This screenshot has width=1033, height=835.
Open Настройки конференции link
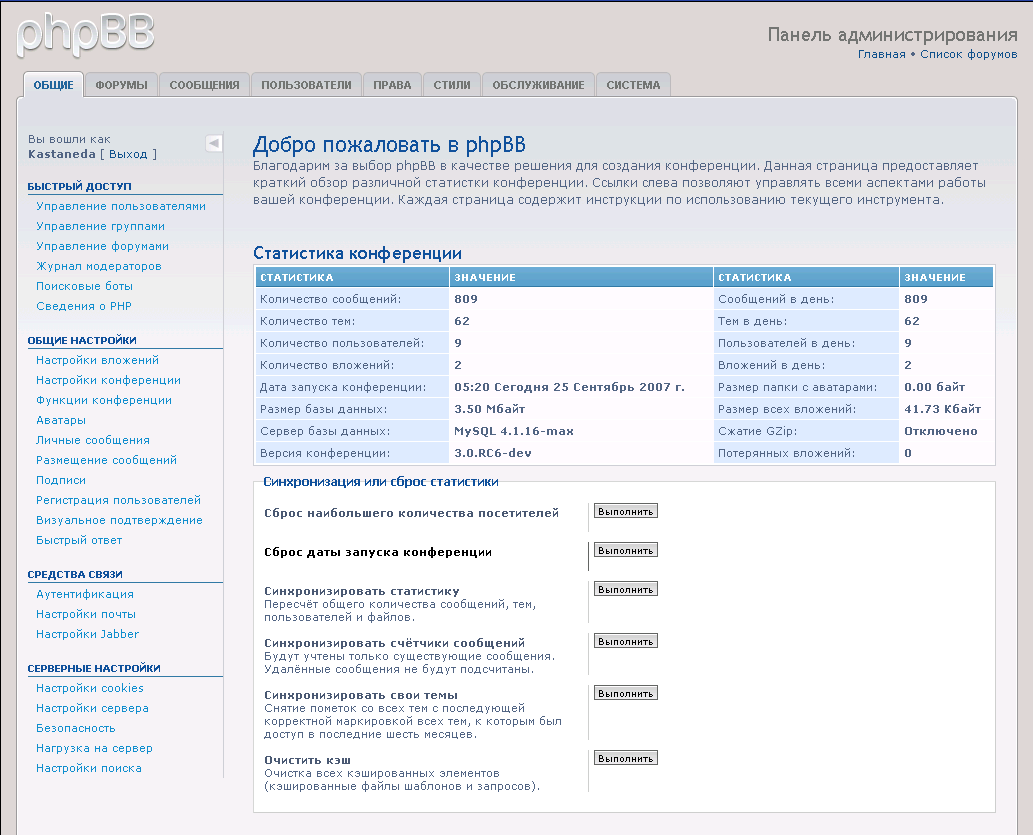tap(108, 380)
